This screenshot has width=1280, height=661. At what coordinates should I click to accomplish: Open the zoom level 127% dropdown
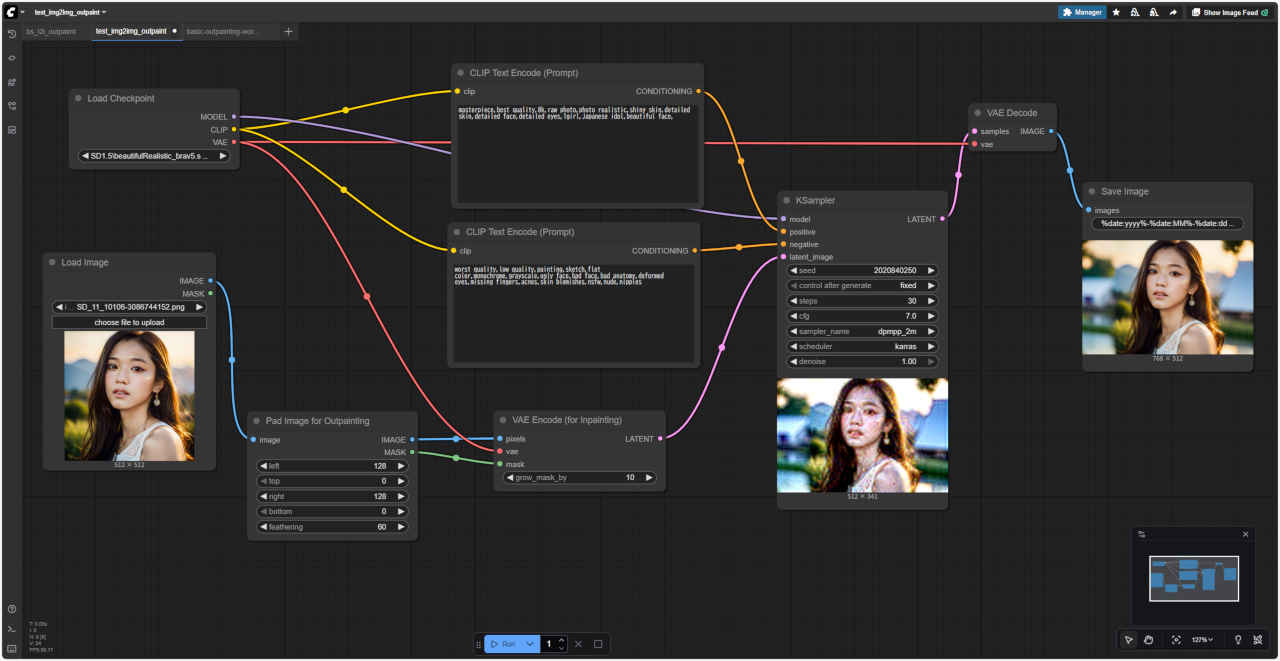[1203, 640]
